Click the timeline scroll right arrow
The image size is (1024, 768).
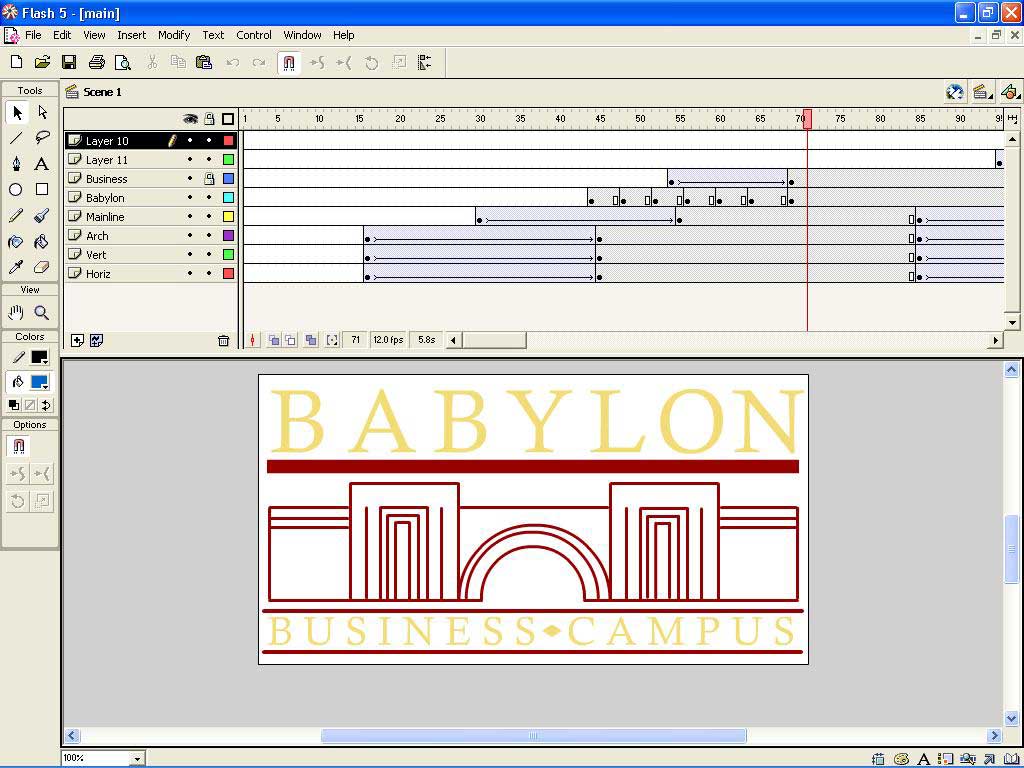point(996,340)
